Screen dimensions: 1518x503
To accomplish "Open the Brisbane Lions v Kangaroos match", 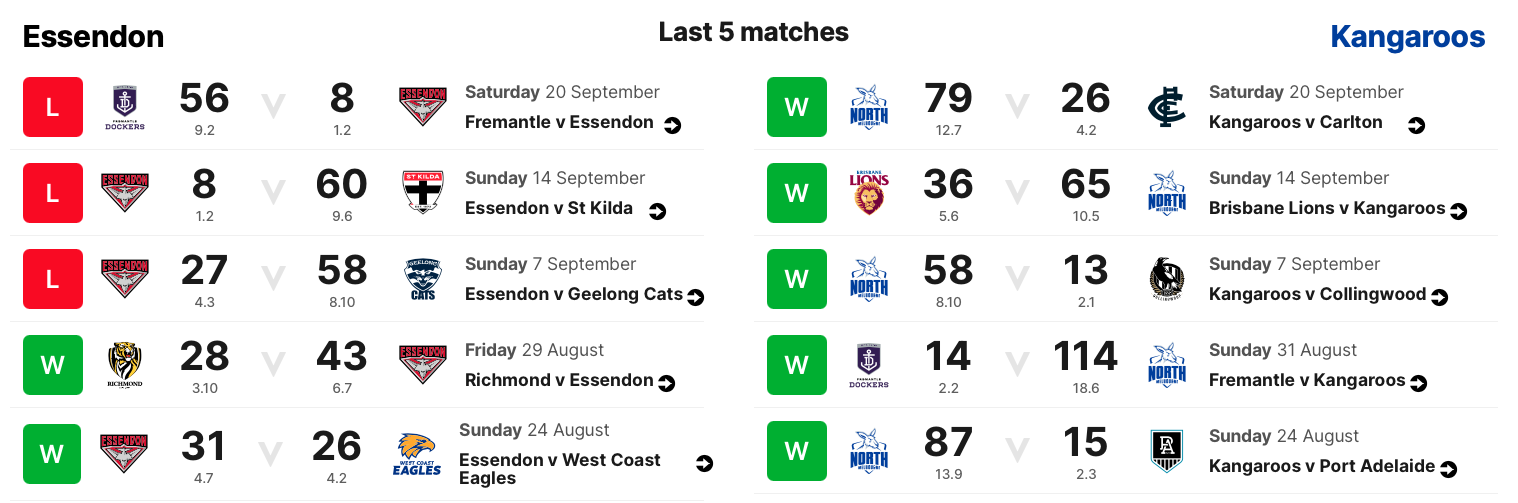I will coord(1327,208).
